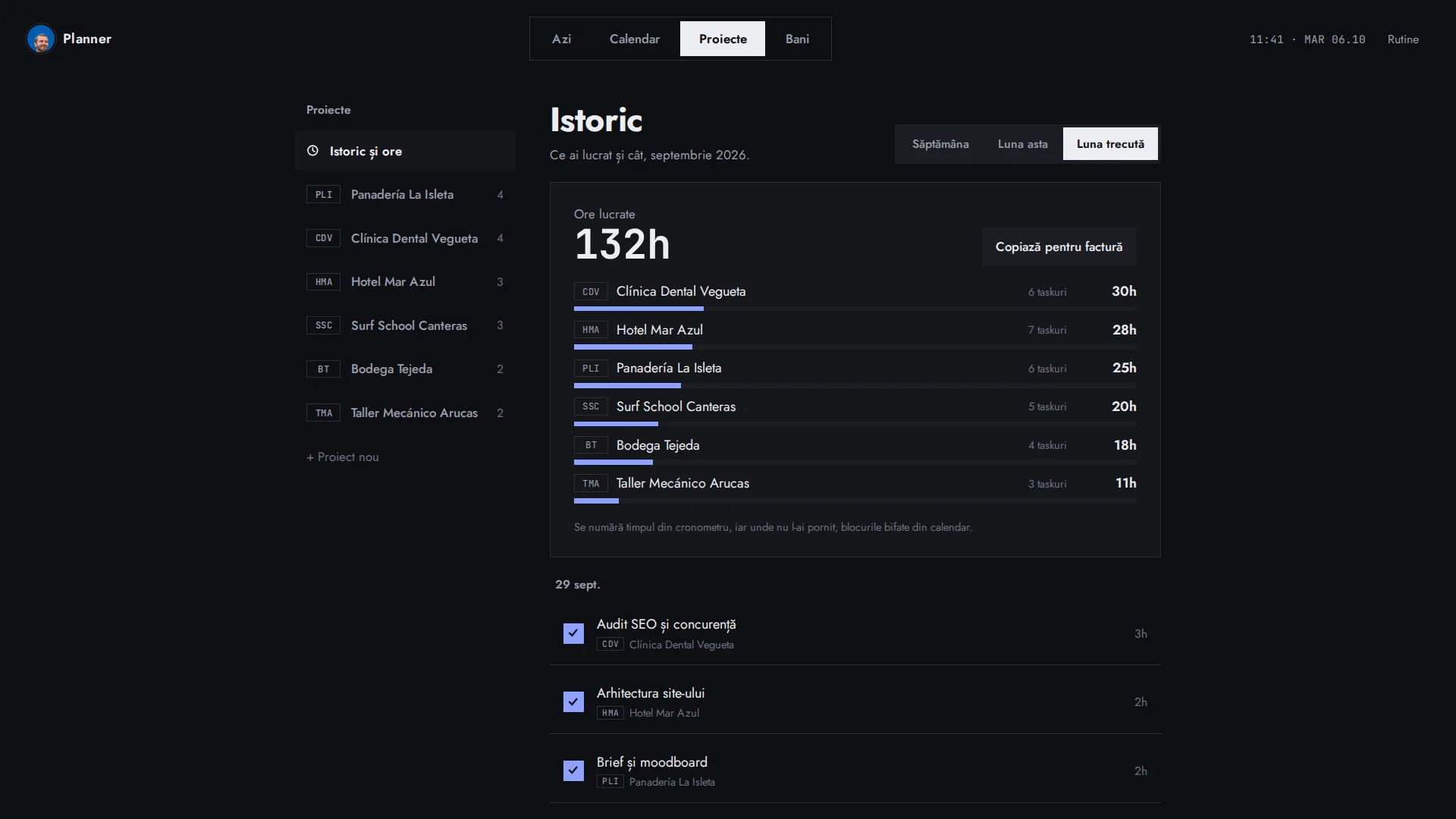Click Copiază pentru factură button
1456x819 pixels.
click(x=1059, y=247)
